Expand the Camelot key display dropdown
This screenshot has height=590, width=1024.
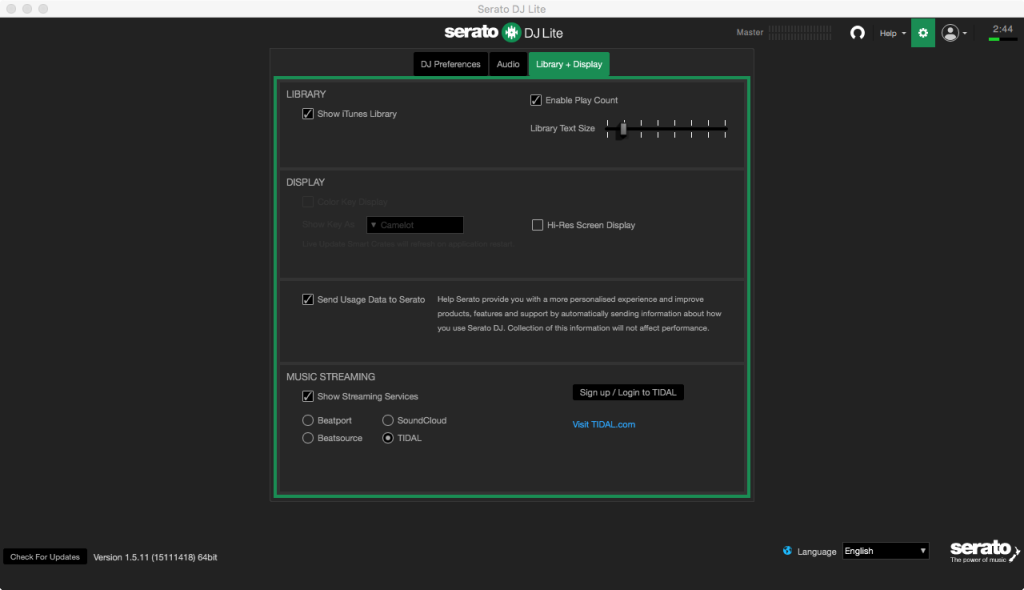click(x=415, y=226)
